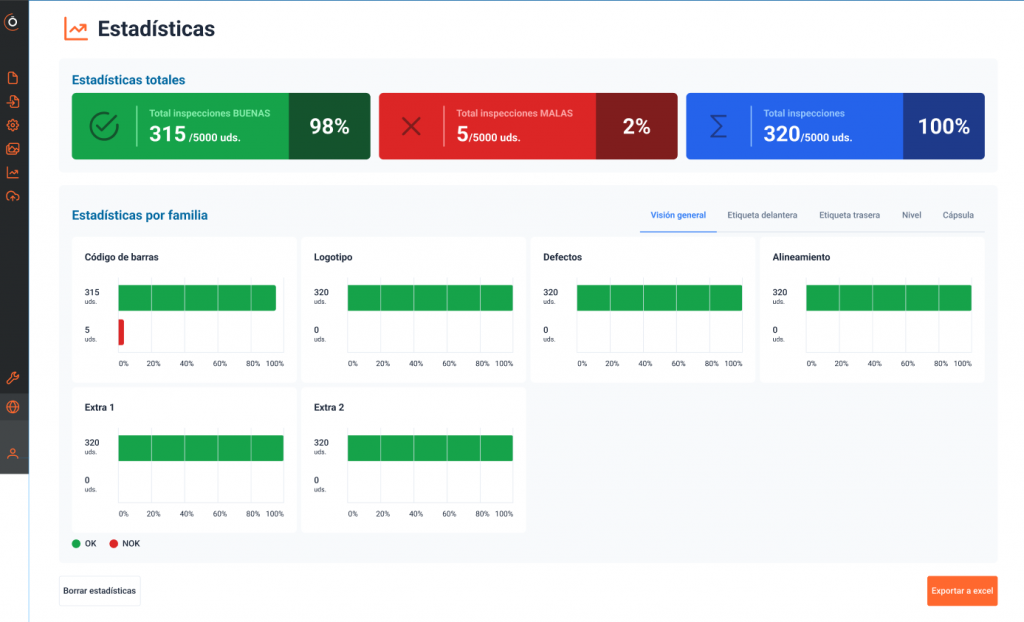The image size is (1024, 622).
Task: Click the cloud upload sidebar icon
Action: pos(13,196)
